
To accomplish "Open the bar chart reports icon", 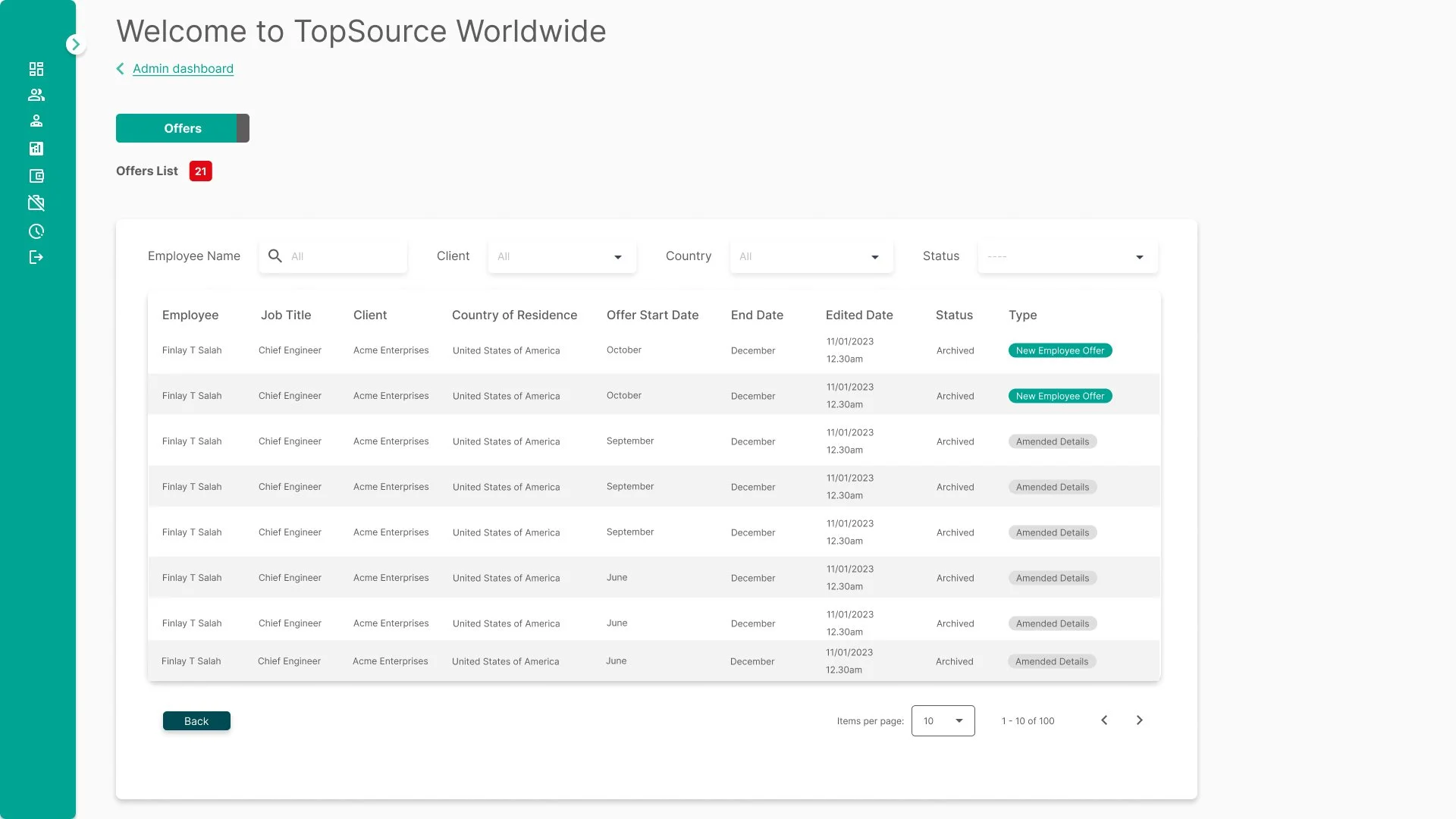I will tap(36, 149).
